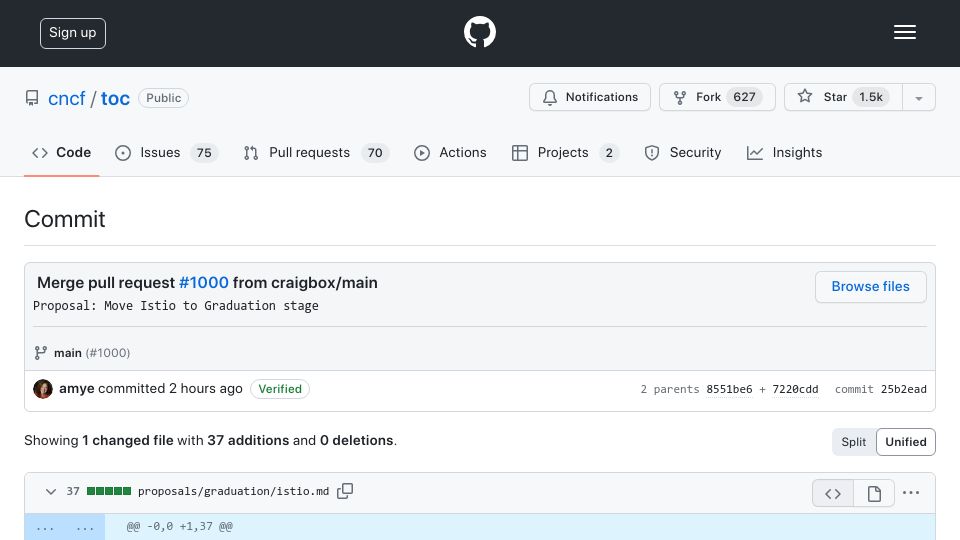Open the main branch link

click(x=67, y=353)
